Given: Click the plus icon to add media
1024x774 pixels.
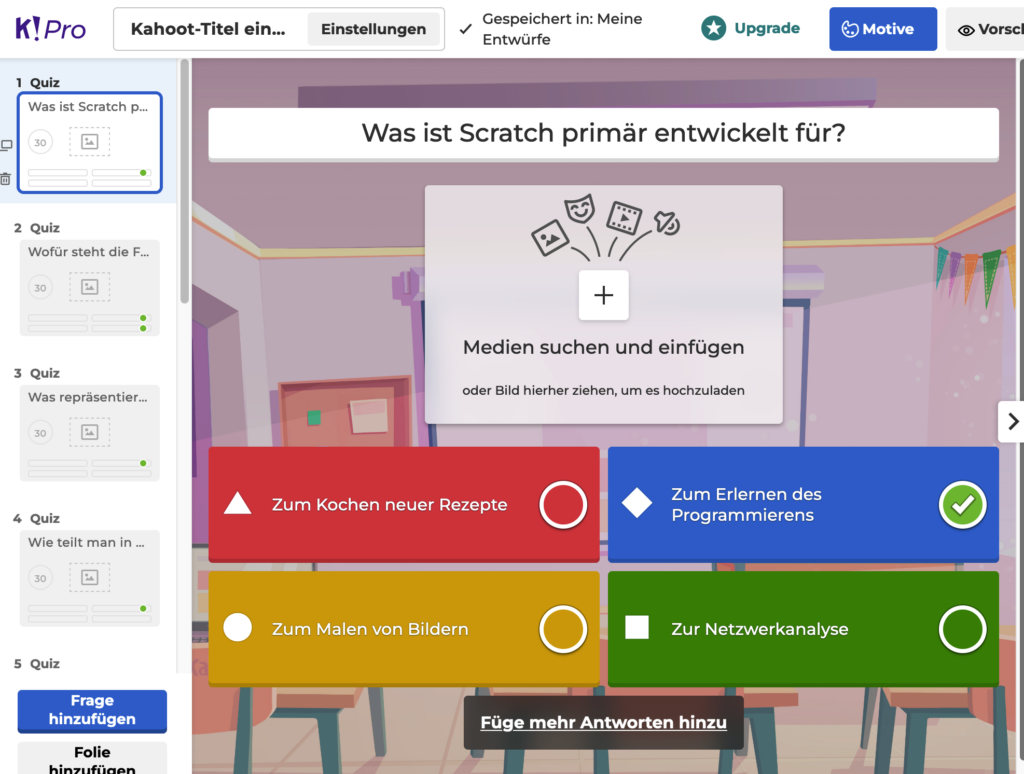Looking at the screenshot, I should [x=603, y=296].
